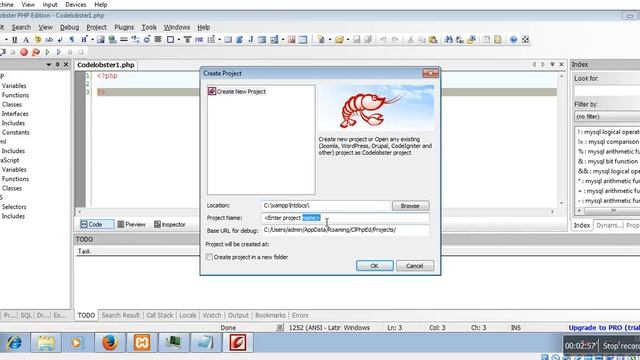640x360 pixels.
Task: Click the Find in files toolbar icon
Action: coord(471,40)
